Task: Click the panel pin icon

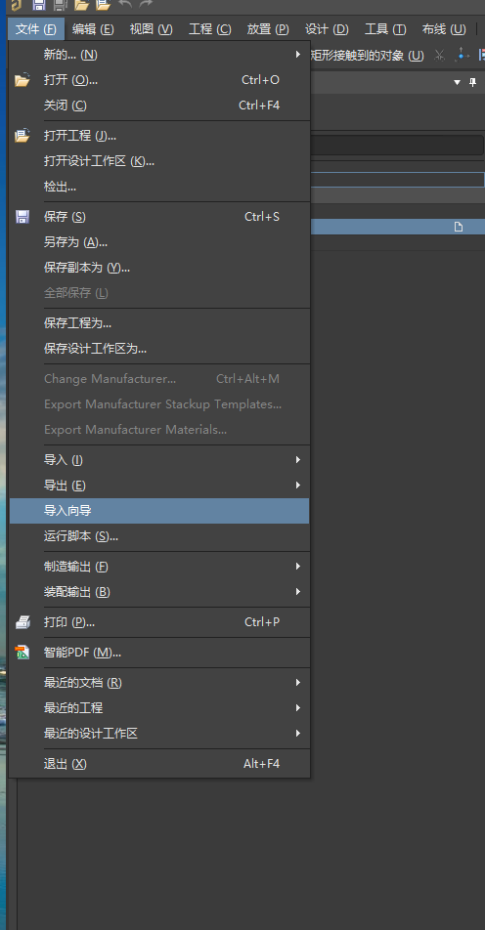Action: point(473,83)
